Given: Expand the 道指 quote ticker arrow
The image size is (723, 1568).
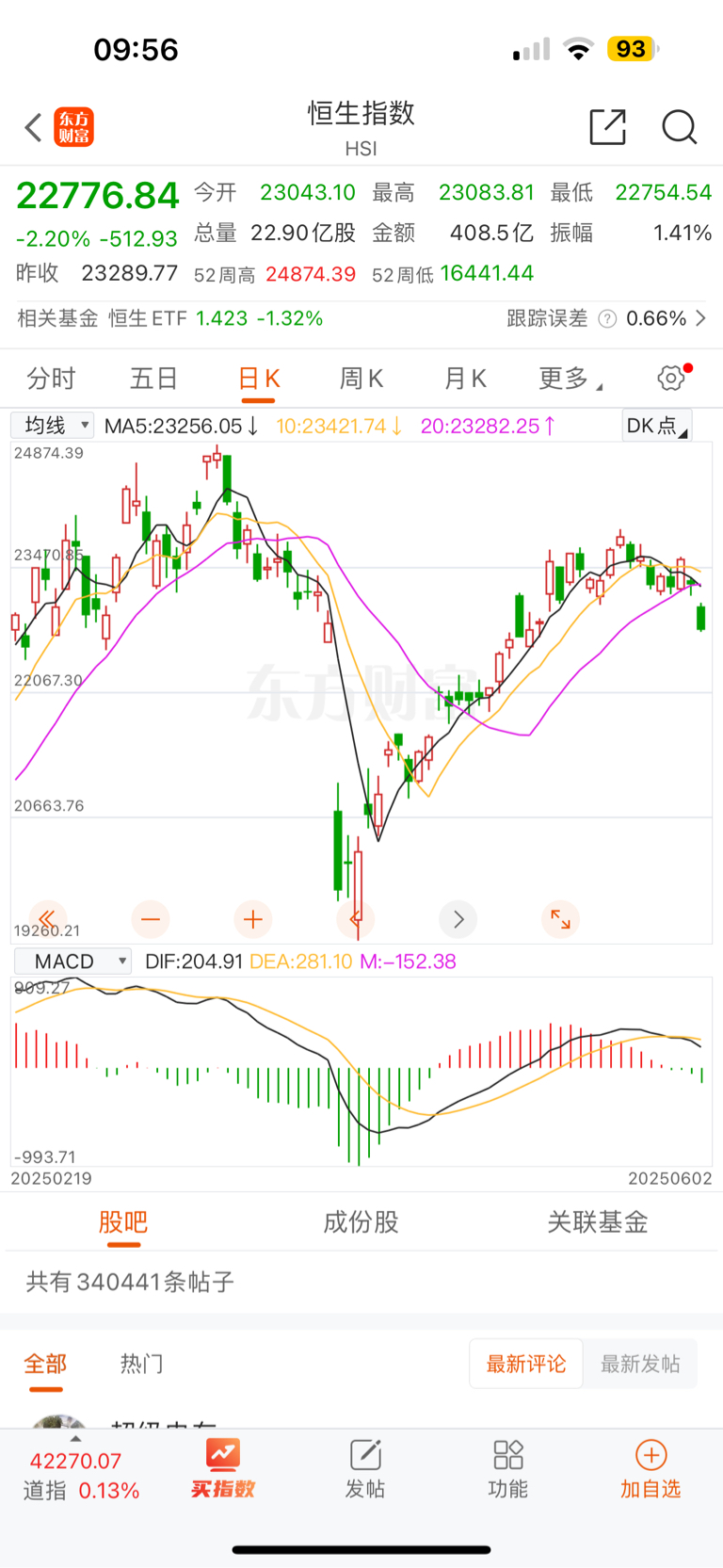Looking at the screenshot, I should tap(75, 1439).
